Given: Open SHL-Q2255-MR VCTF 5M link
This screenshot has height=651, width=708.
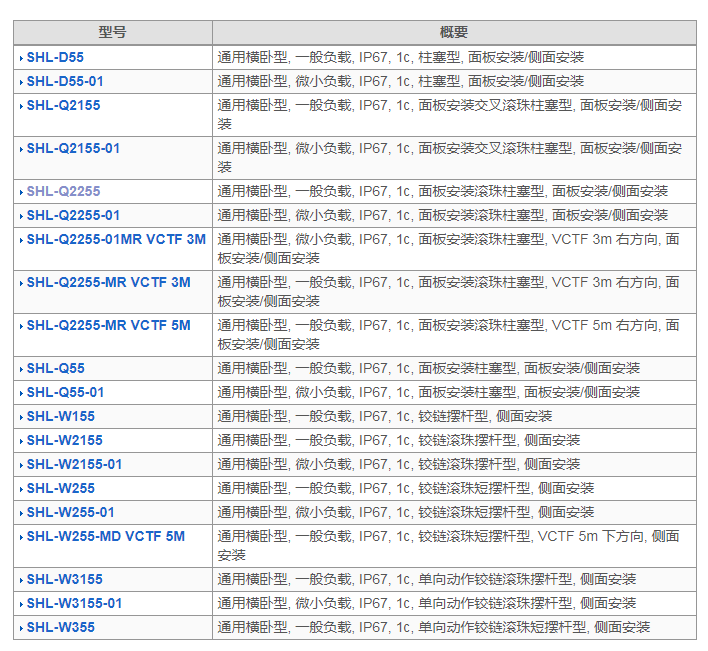Looking at the screenshot, I should [x=108, y=325].
